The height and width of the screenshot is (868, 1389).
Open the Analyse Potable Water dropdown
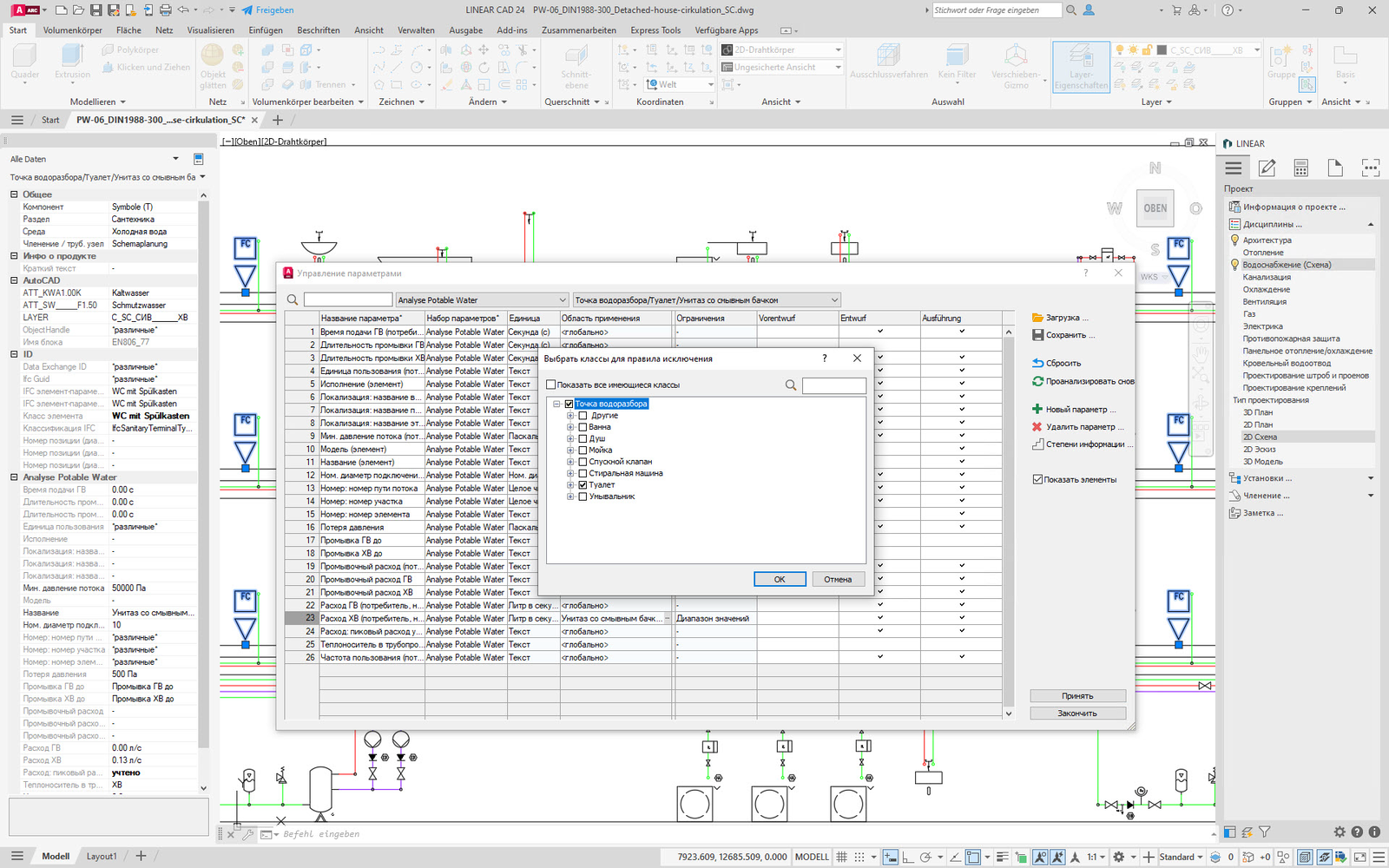point(482,300)
